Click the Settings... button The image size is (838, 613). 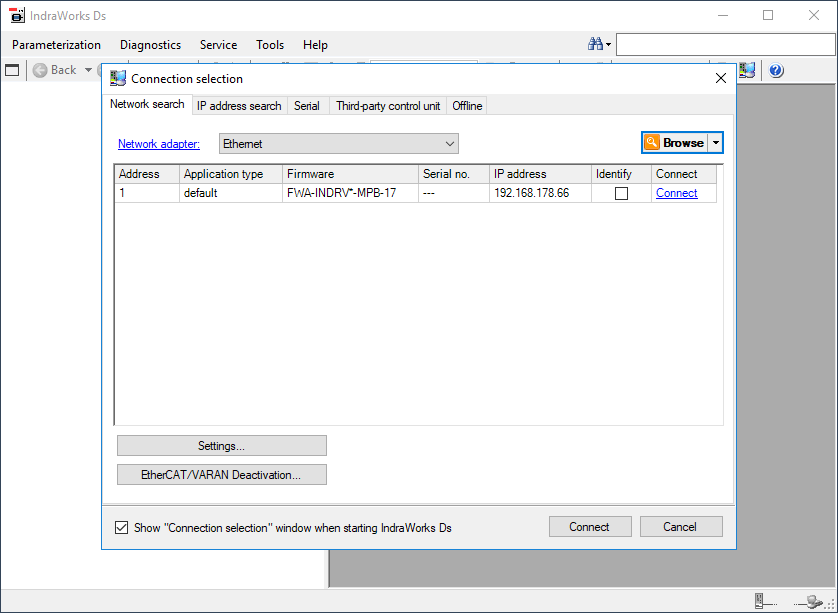pos(222,446)
